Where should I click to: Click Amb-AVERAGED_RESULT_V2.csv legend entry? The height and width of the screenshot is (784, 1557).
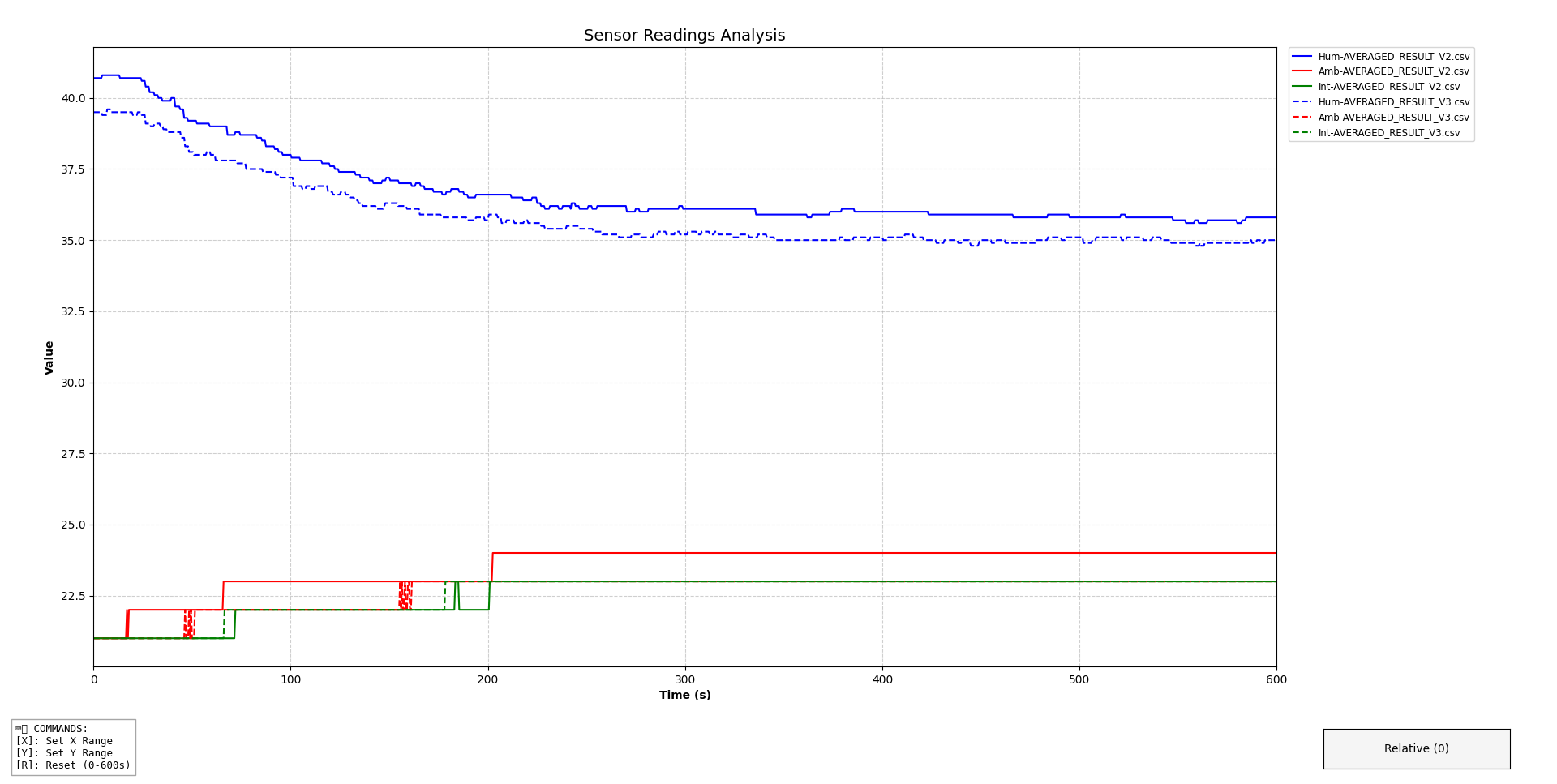(x=1393, y=71)
